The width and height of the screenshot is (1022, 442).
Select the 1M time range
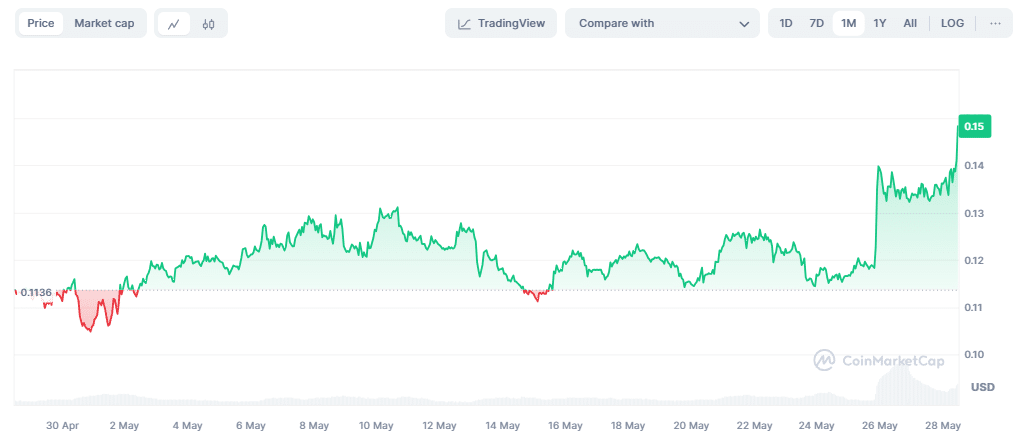(x=848, y=23)
